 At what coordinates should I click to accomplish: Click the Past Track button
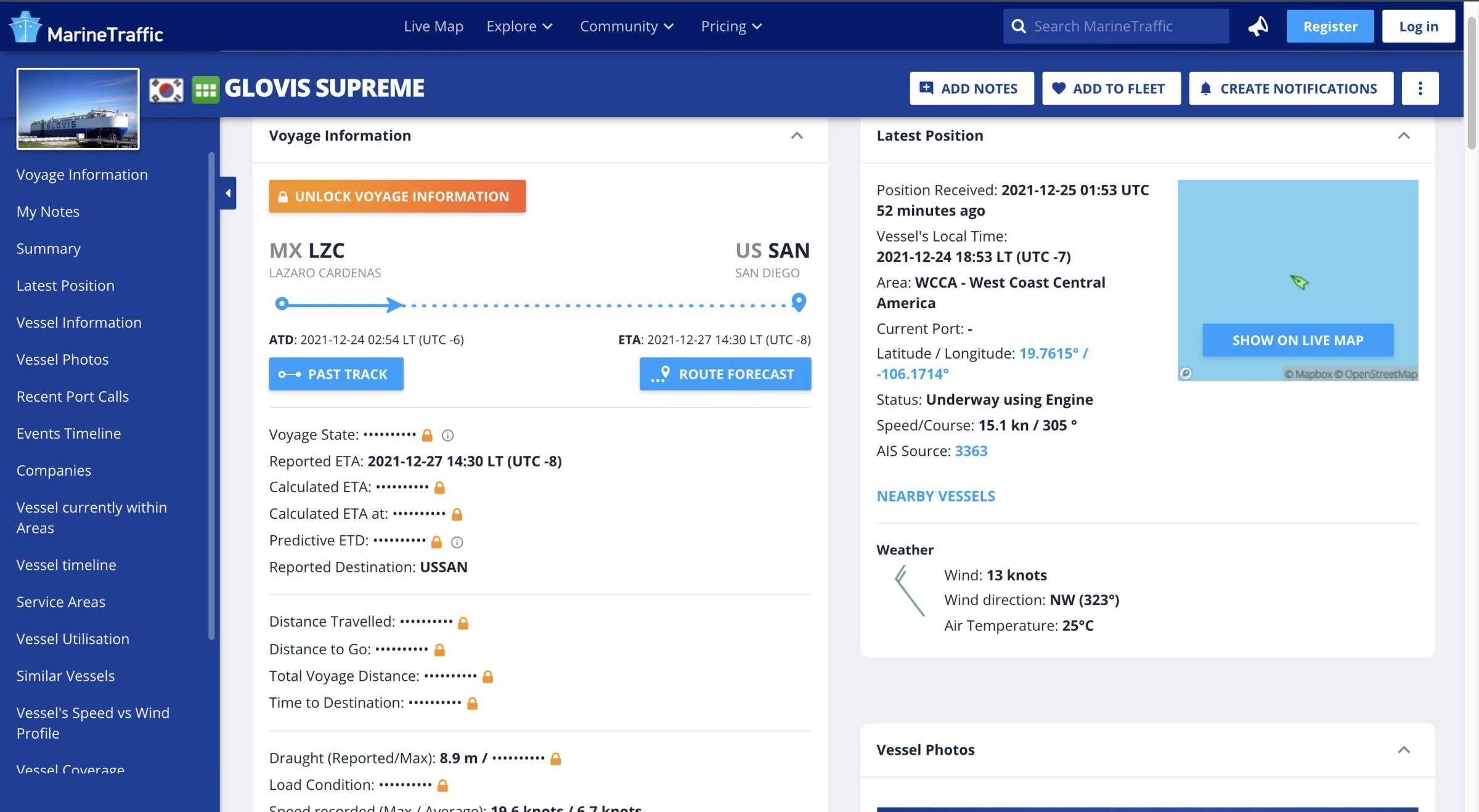click(336, 374)
